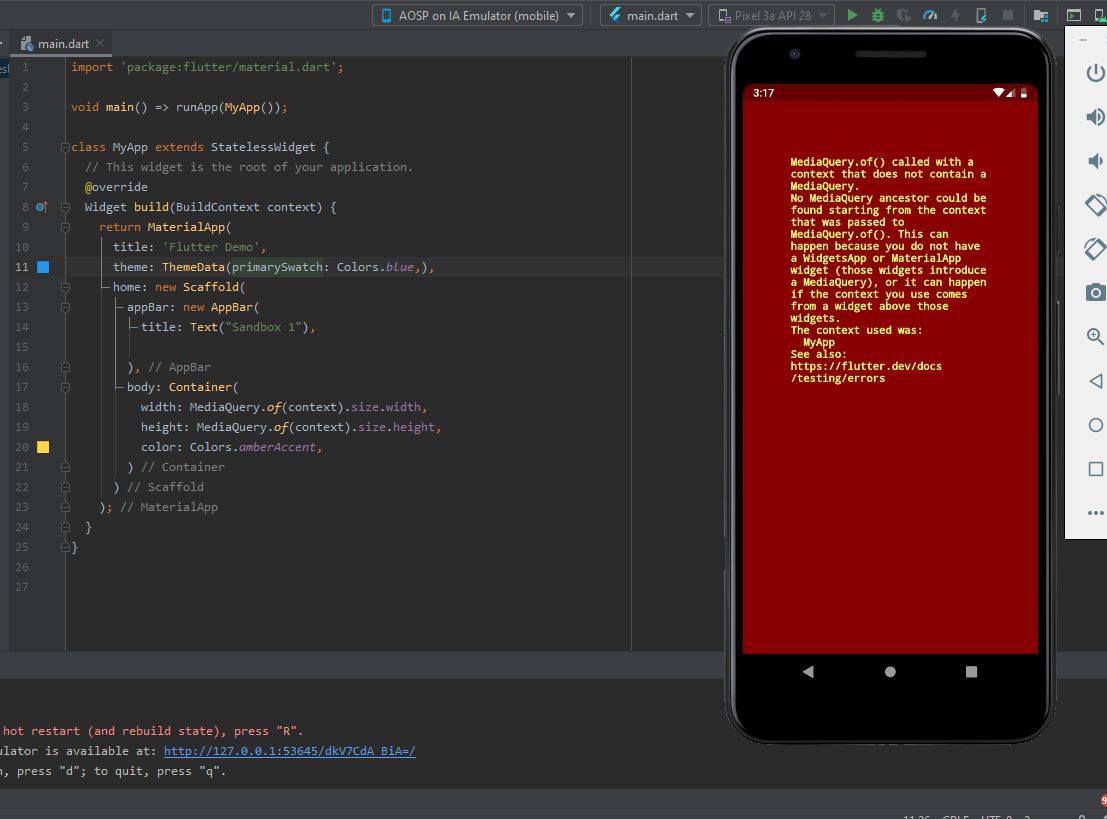Click the blue color swatch on line 11

43,267
